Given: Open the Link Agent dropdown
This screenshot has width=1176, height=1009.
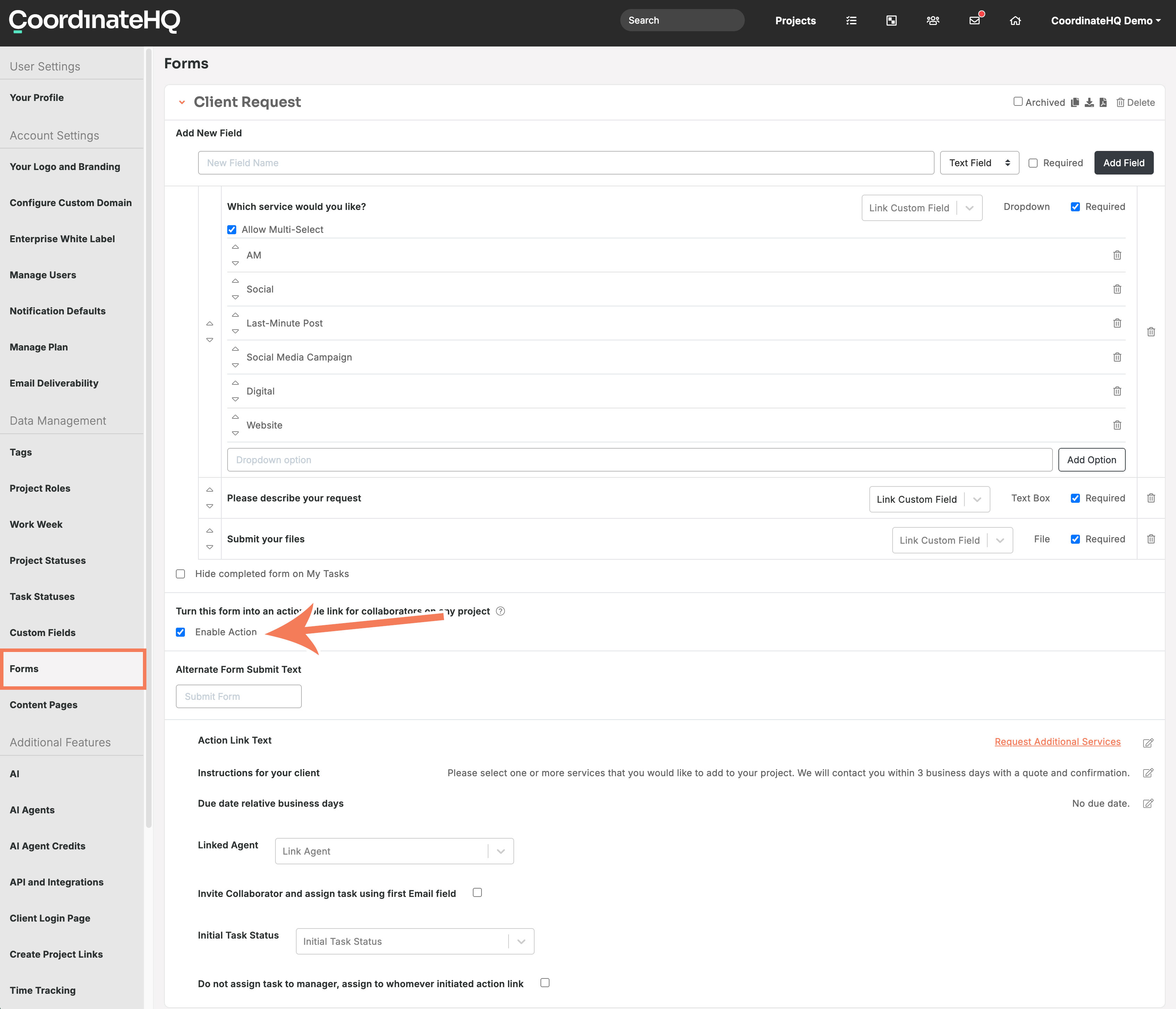Looking at the screenshot, I should 394,851.
